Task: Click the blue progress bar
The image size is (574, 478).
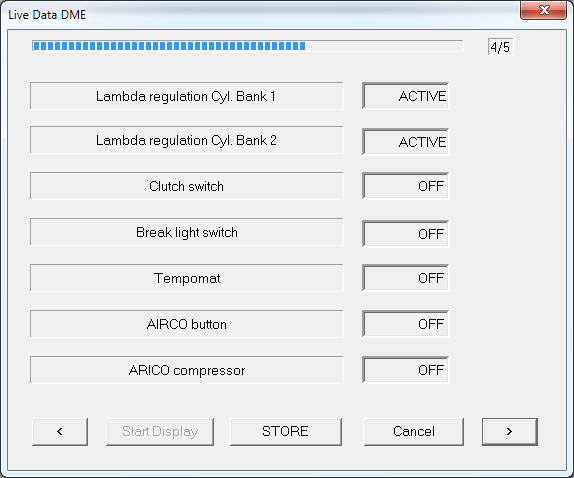Action: pyautogui.click(x=247, y=46)
